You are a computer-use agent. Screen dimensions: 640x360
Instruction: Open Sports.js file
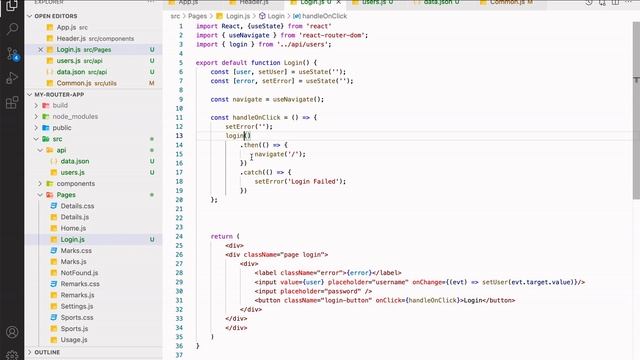(93, 329)
